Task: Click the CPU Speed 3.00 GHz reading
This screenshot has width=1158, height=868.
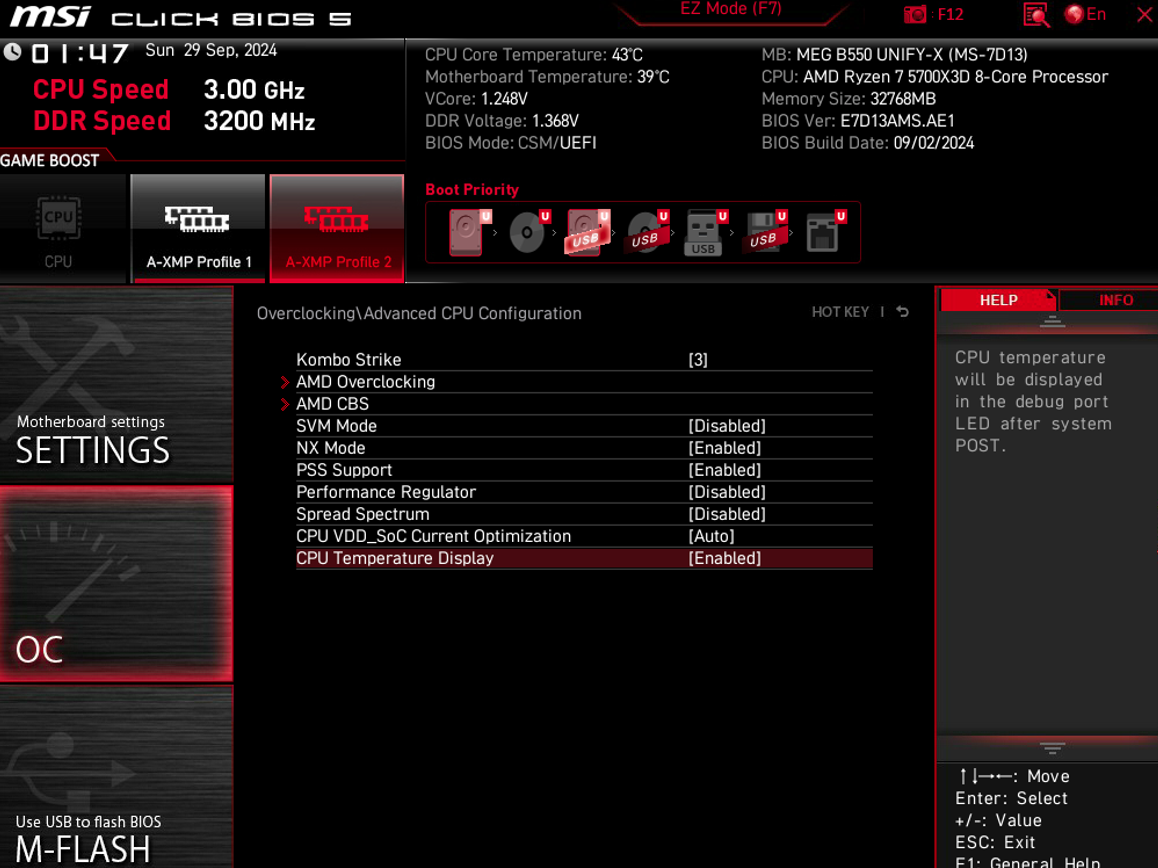Action: (169, 89)
